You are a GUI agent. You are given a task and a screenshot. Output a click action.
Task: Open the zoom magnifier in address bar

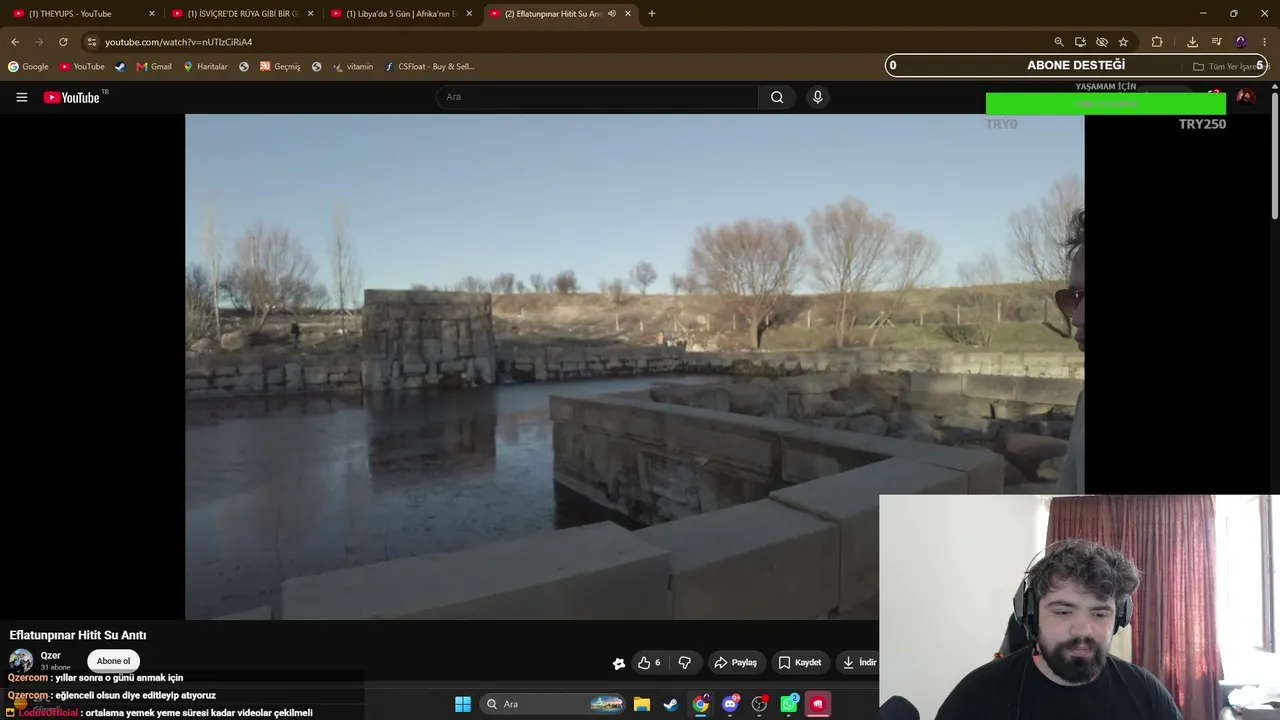coord(1059,42)
